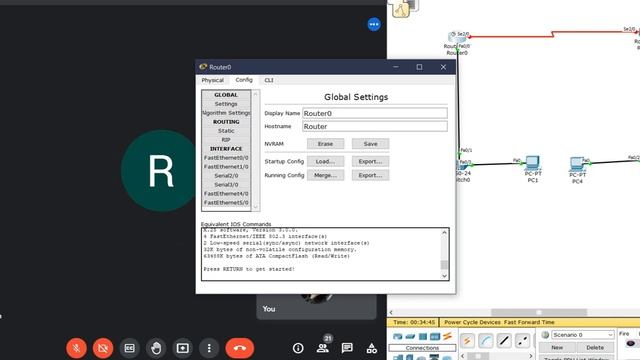Select the Connections lightning category icon
This screenshot has width=640, height=360.
447,336
